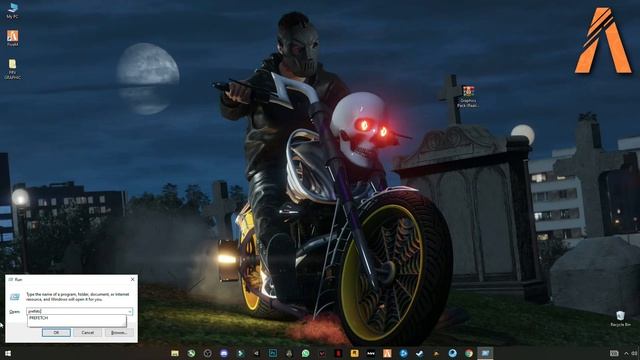Select the FiveM desktop shortcut
This screenshot has width=640, height=360.
pyautogui.click(x=12, y=38)
